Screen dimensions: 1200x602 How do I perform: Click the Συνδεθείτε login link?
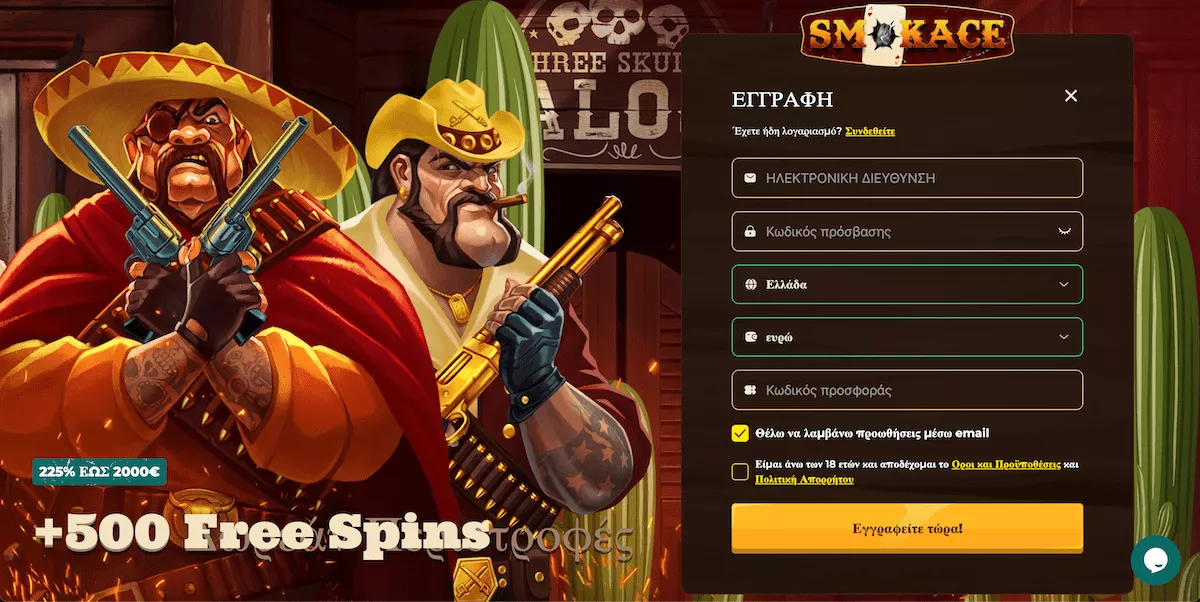pyautogui.click(x=870, y=131)
